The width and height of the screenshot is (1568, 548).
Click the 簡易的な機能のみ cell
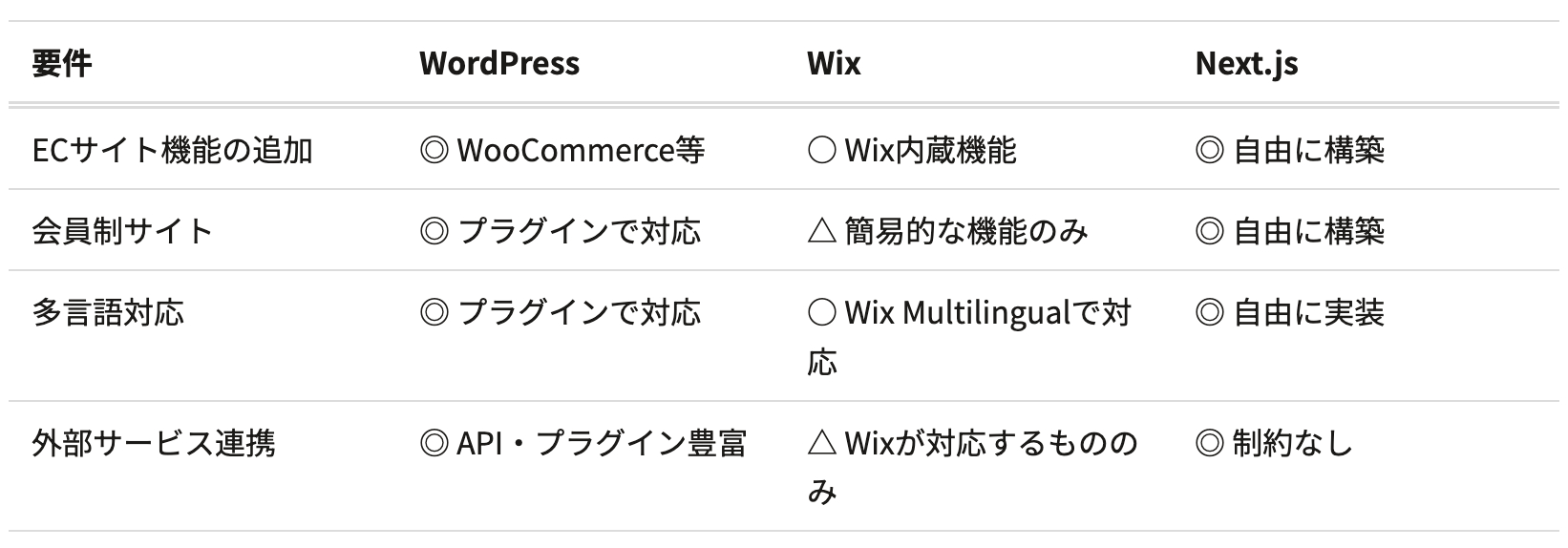pyautogui.click(x=947, y=232)
